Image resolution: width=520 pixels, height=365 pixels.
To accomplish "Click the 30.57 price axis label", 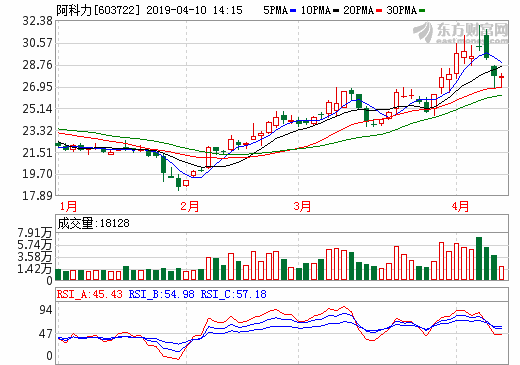I will tap(38, 43).
